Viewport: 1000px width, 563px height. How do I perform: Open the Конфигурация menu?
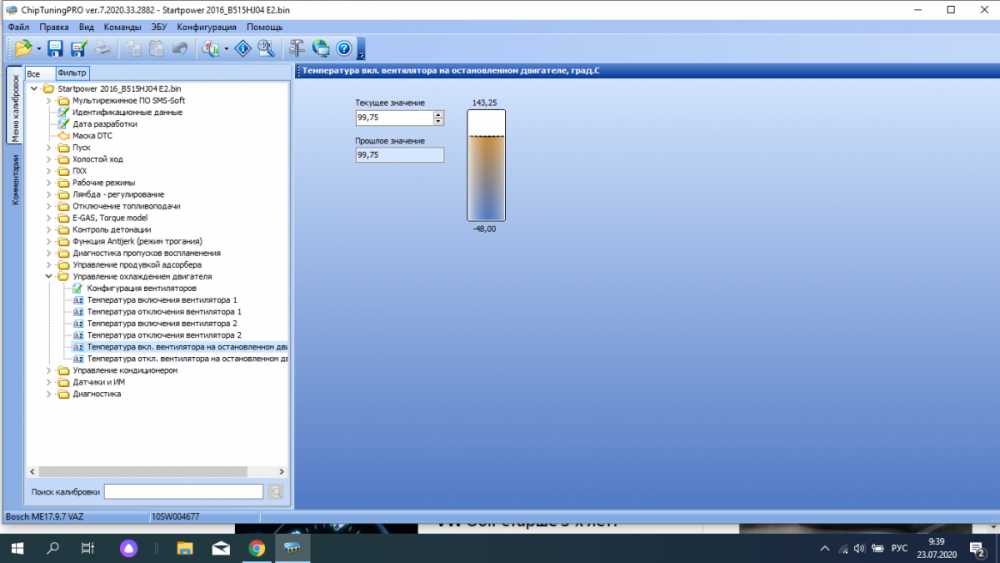pyautogui.click(x=207, y=27)
